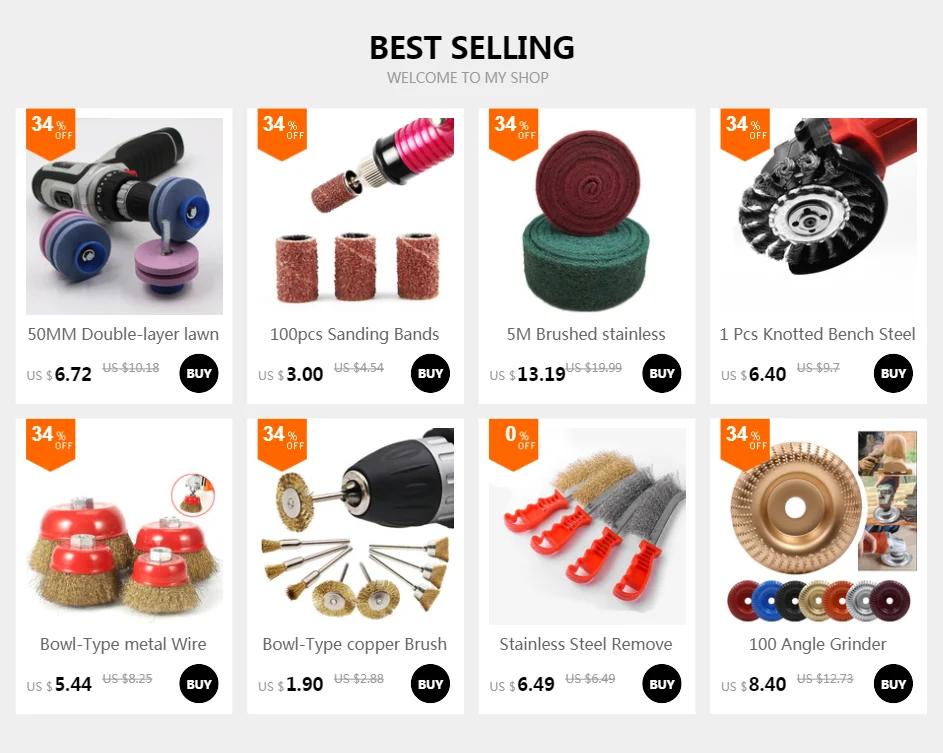This screenshot has width=943, height=753.
Task: Click BUY for Stainless Steel Remove brushes
Action: (x=662, y=684)
